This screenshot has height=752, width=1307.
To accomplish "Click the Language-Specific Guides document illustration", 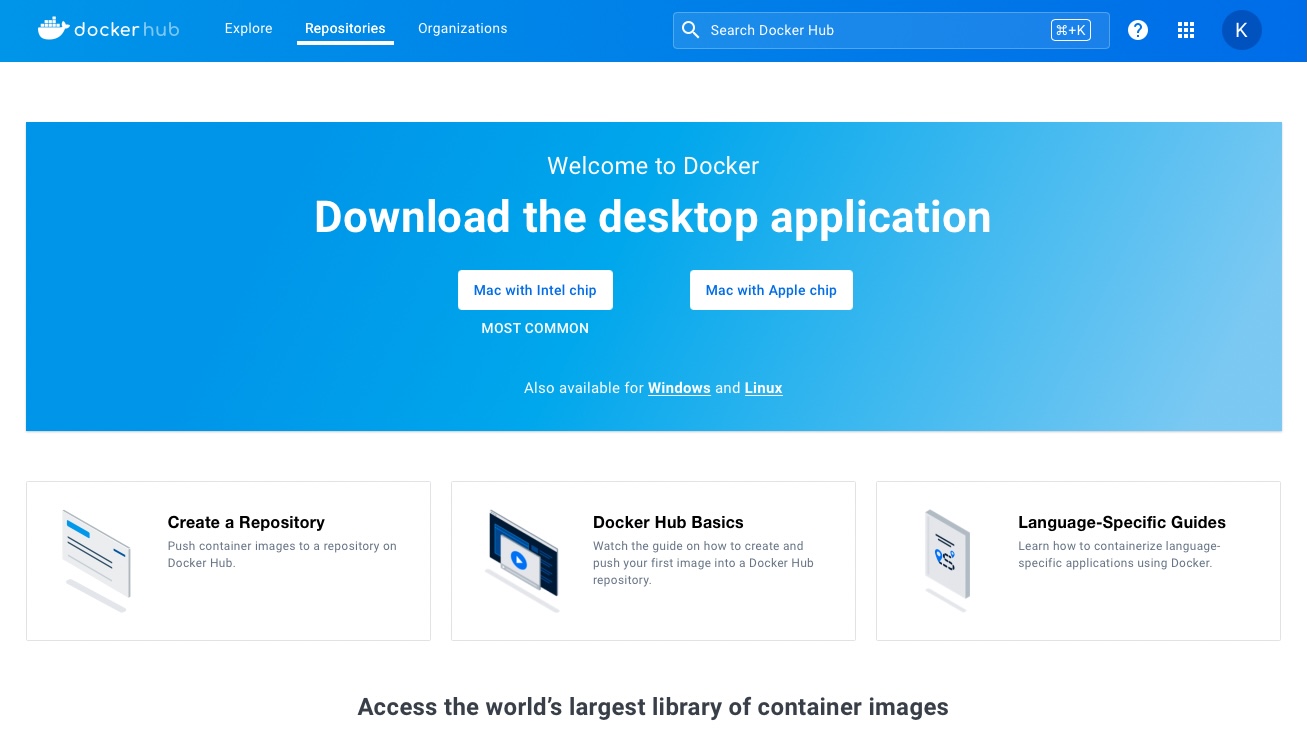I will click(x=947, y=560).
